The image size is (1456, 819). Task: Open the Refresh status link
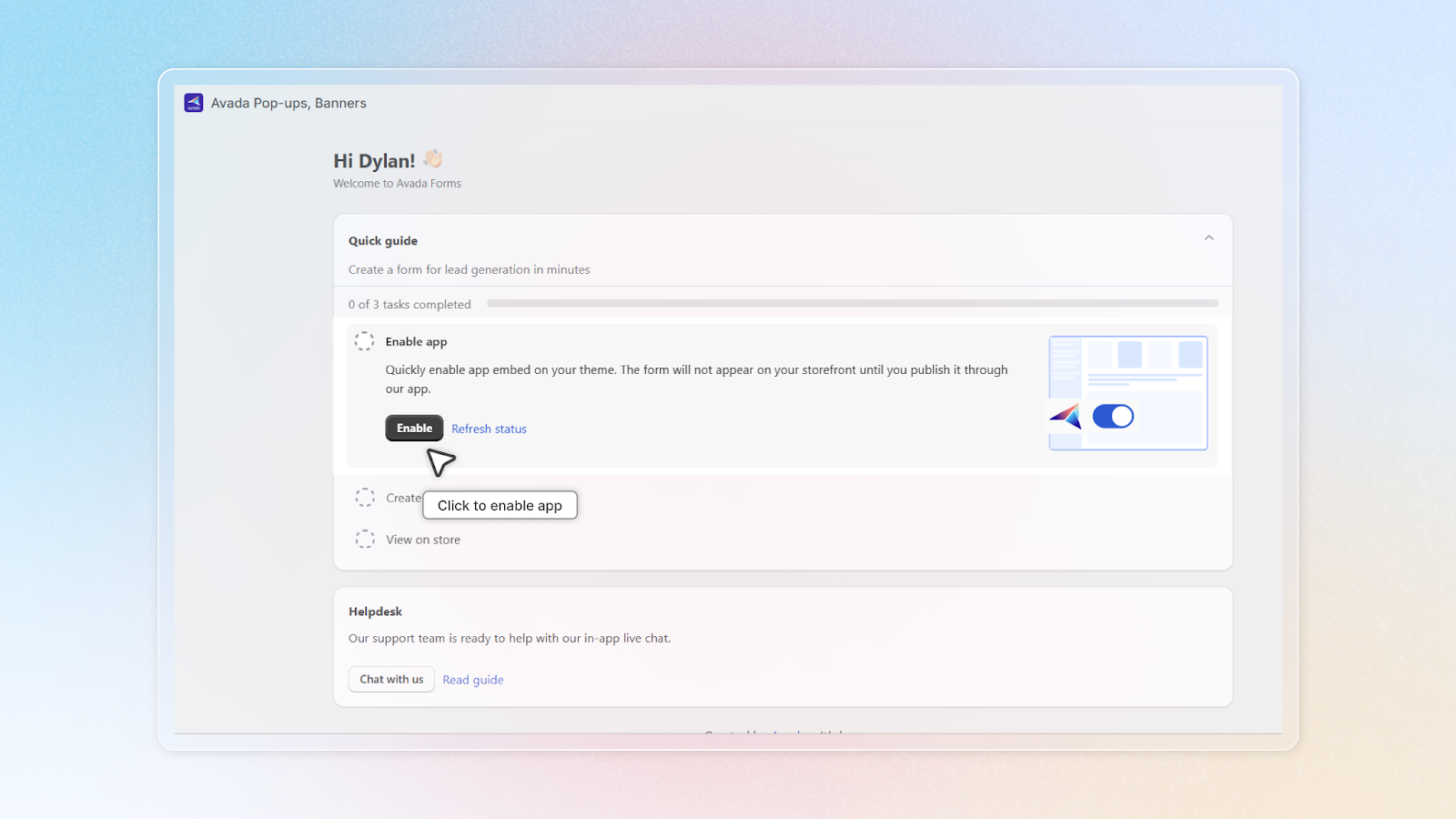[489, 429]
